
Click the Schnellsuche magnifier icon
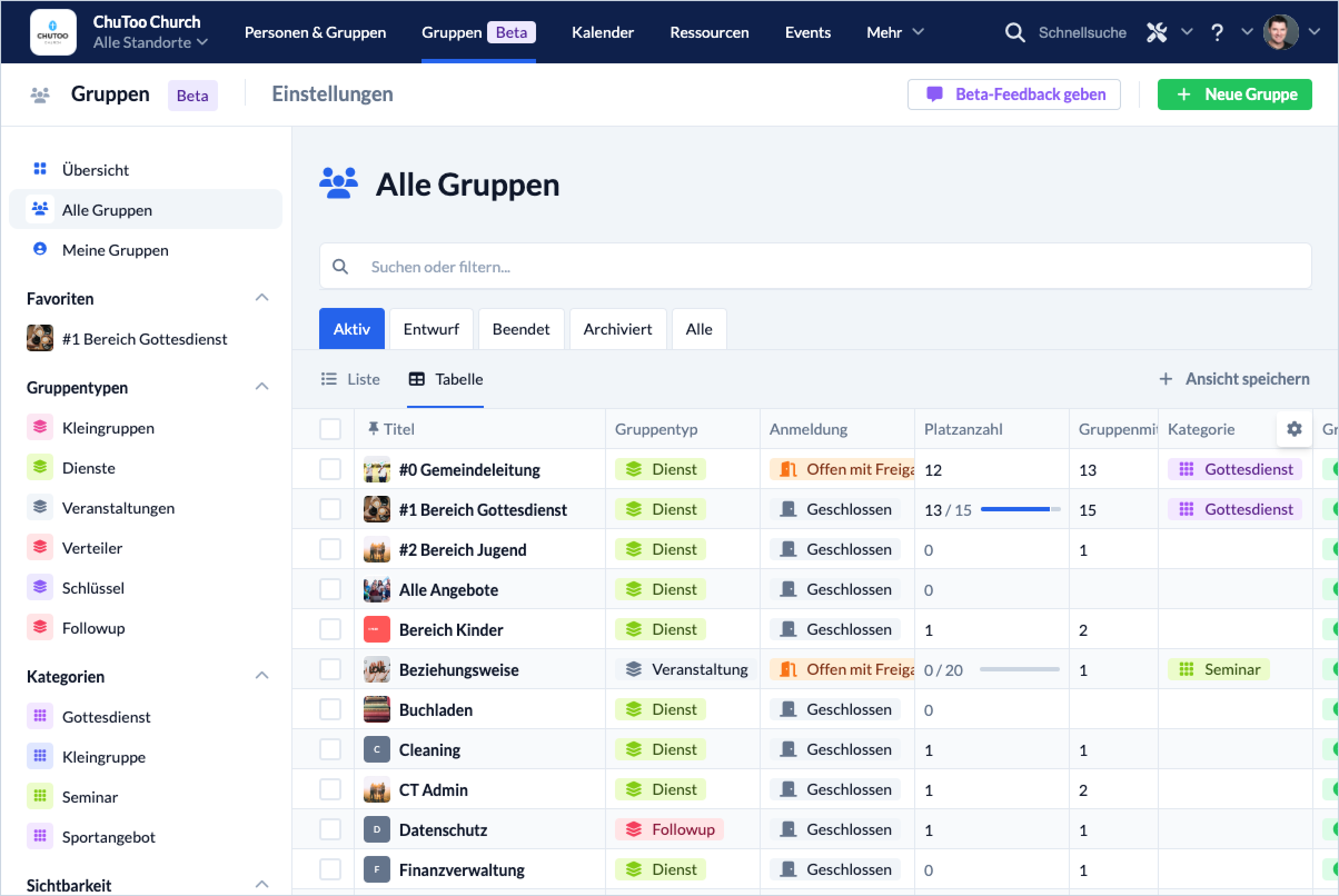1014,32
